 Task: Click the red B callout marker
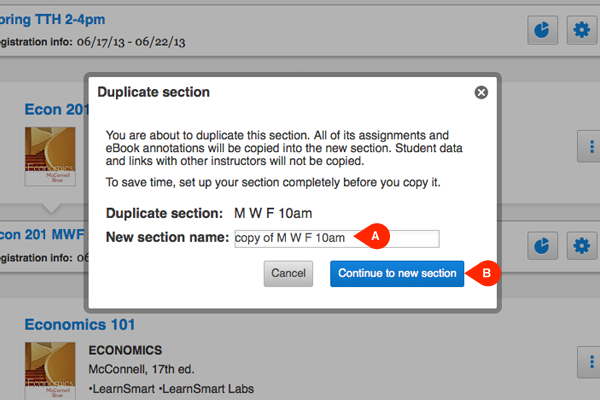[485, 273]
